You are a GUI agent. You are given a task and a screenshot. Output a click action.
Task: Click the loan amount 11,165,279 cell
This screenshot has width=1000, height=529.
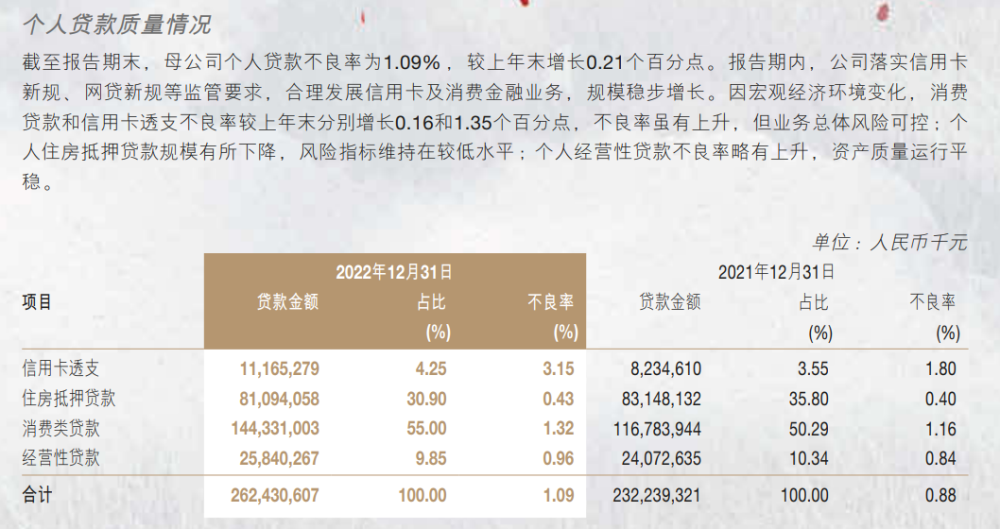pyautogui.click(x=279, y=369)
